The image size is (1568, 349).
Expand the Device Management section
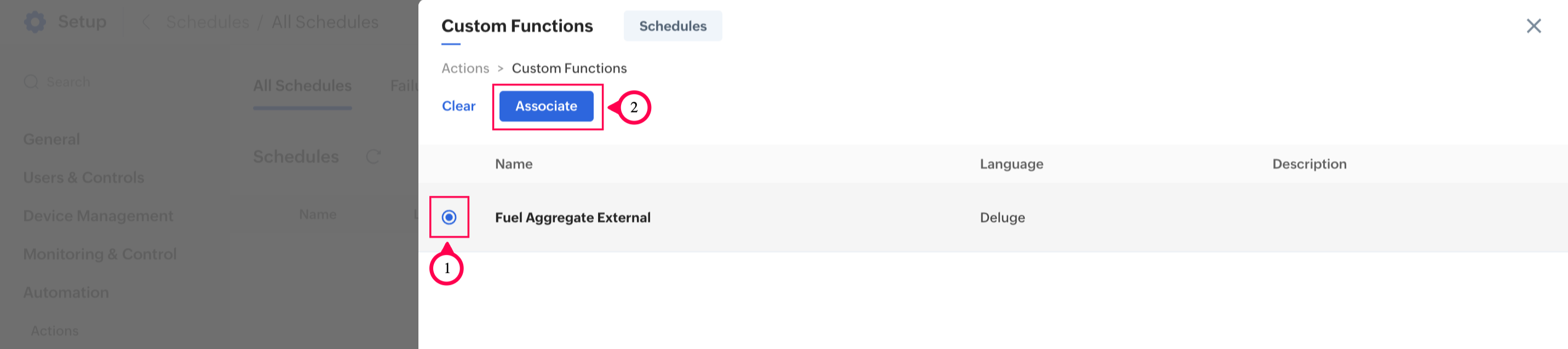click(98, 216)
